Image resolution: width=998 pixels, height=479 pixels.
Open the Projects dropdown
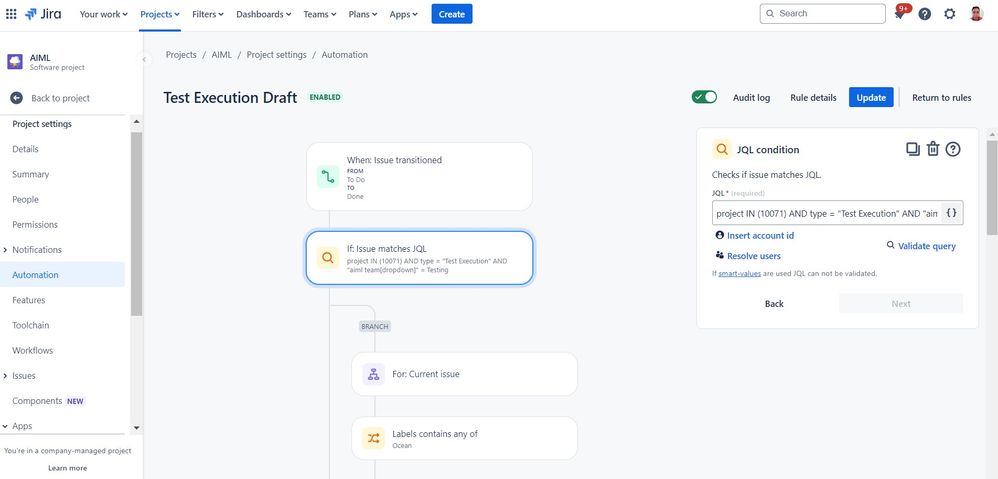[160, 14]
